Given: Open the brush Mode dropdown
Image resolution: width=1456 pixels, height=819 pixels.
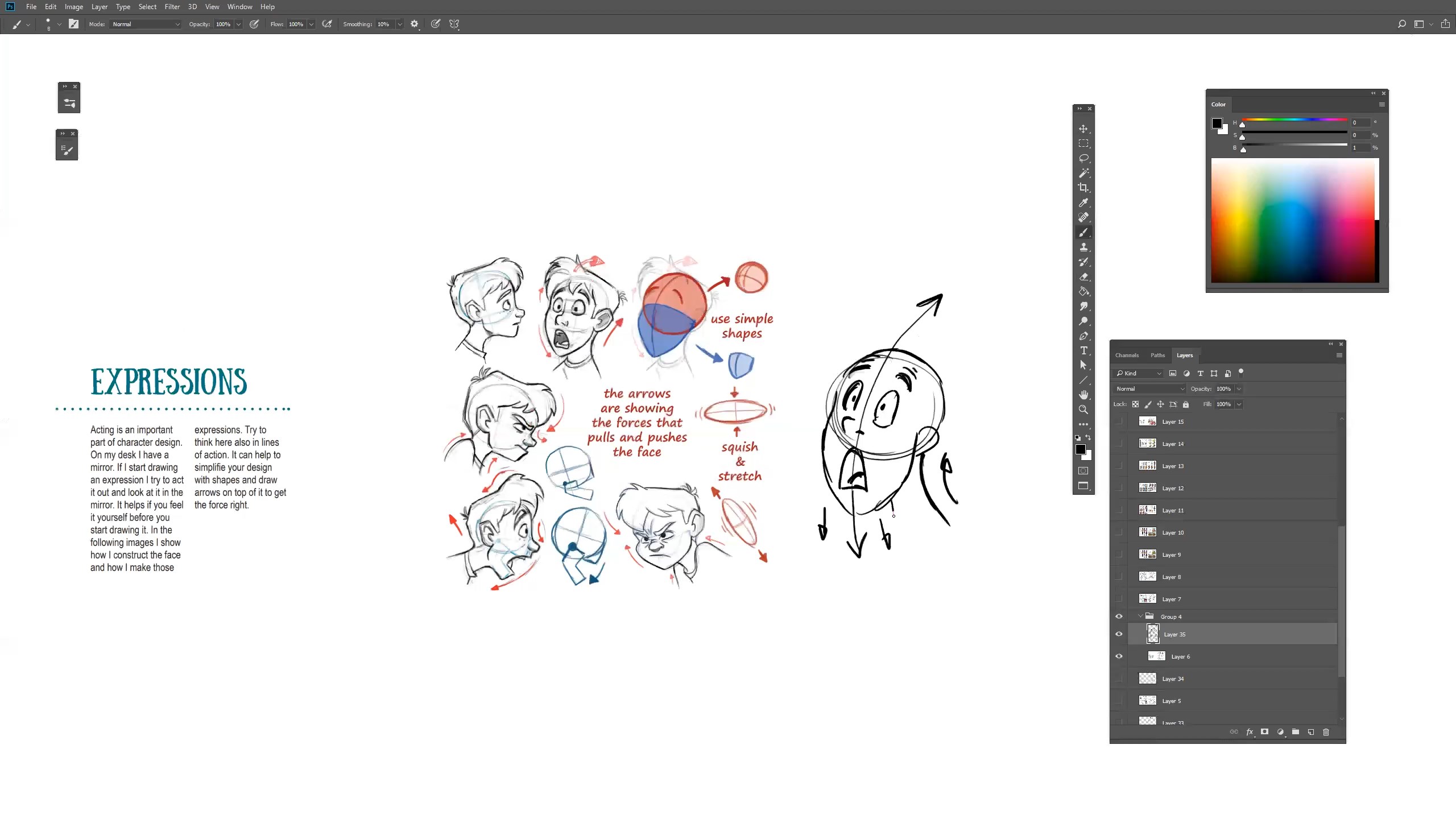Looking at the screenshot, I should pos(146,24).
